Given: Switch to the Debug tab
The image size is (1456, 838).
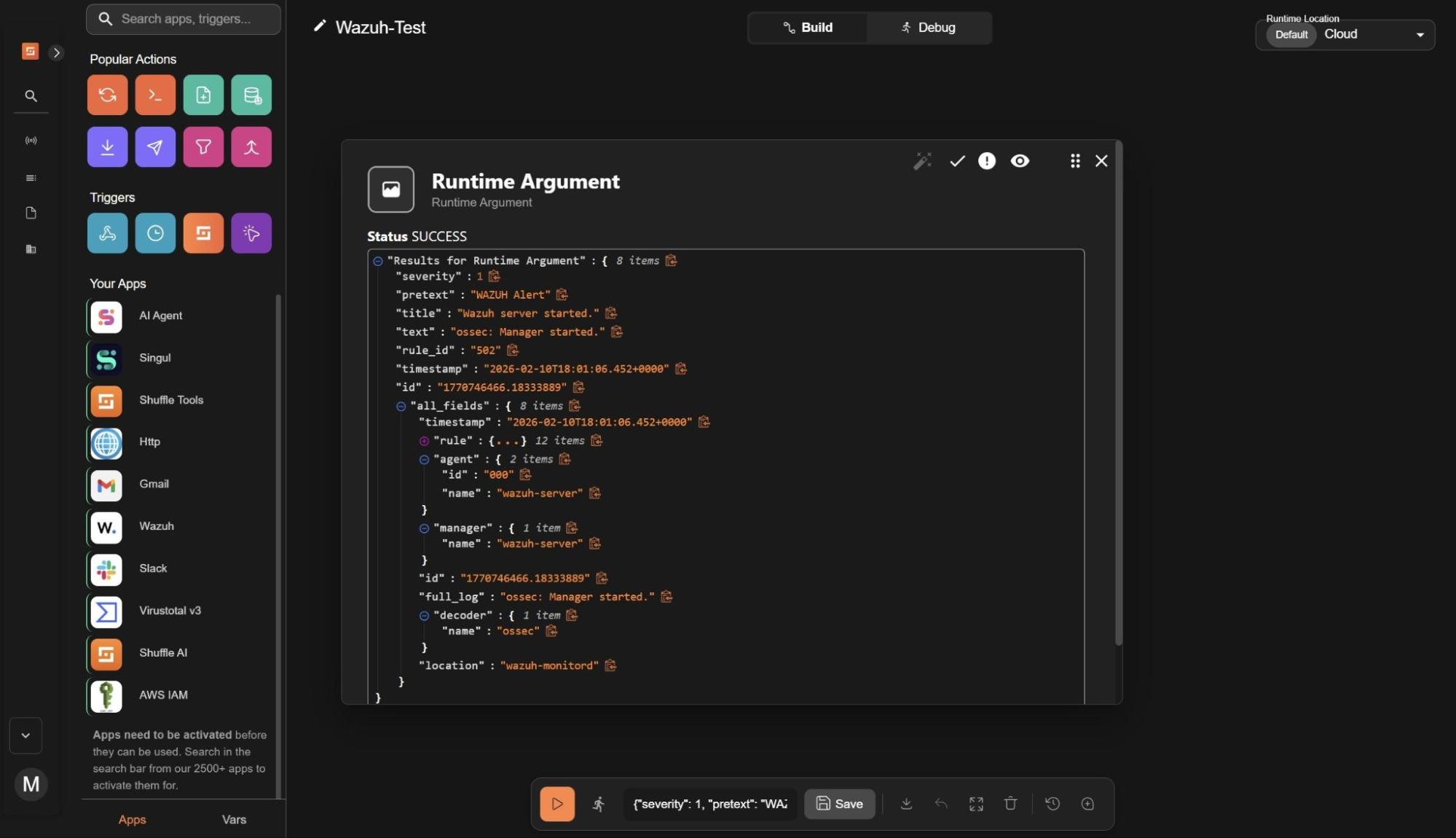Looking at the screenshot, I should pyautogui.click(x=929, y=28).
